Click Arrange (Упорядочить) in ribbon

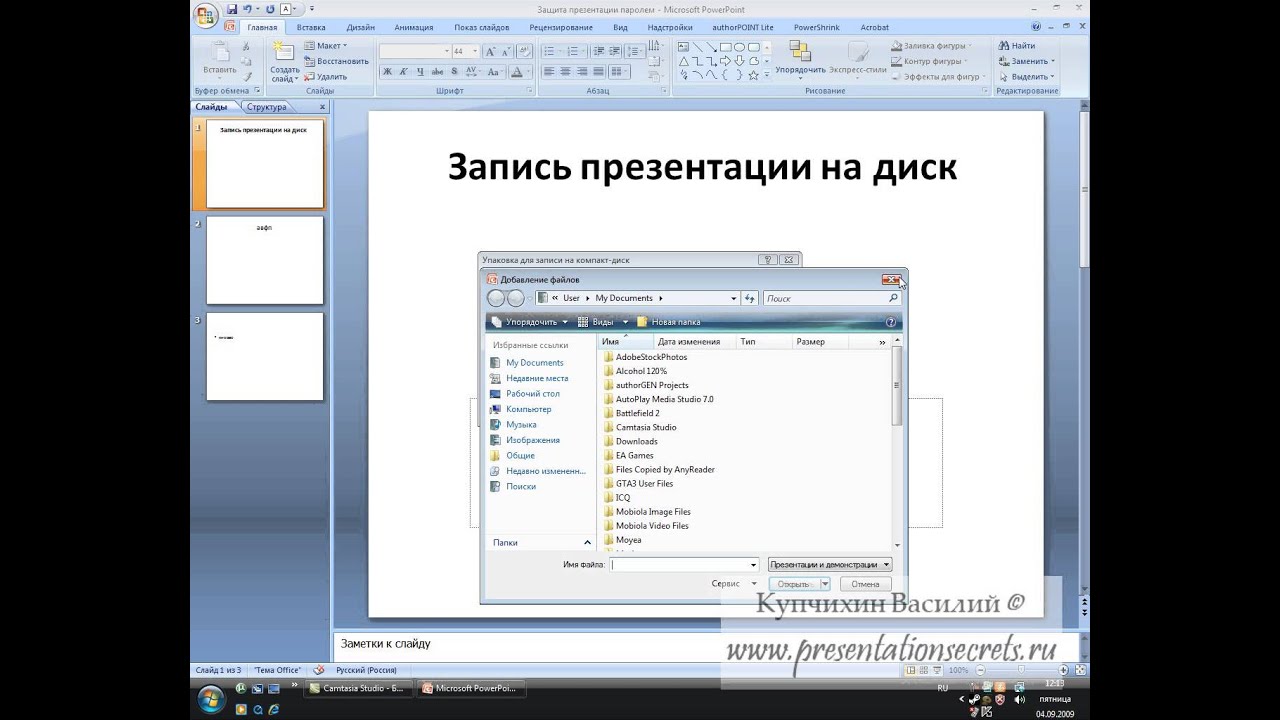pyautogui.click(x=800, y=59)
